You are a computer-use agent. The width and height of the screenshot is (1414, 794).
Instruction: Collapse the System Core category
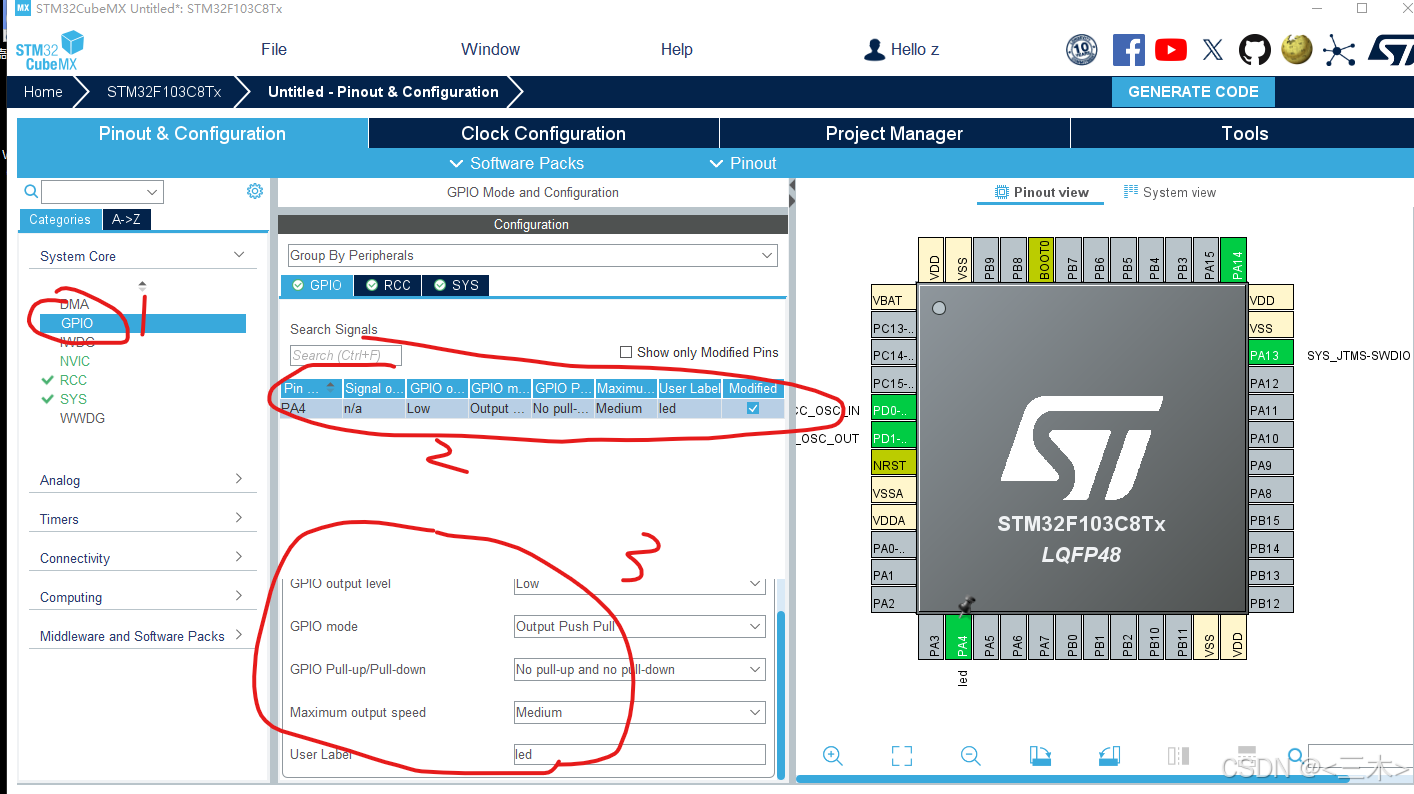point(142,256)
